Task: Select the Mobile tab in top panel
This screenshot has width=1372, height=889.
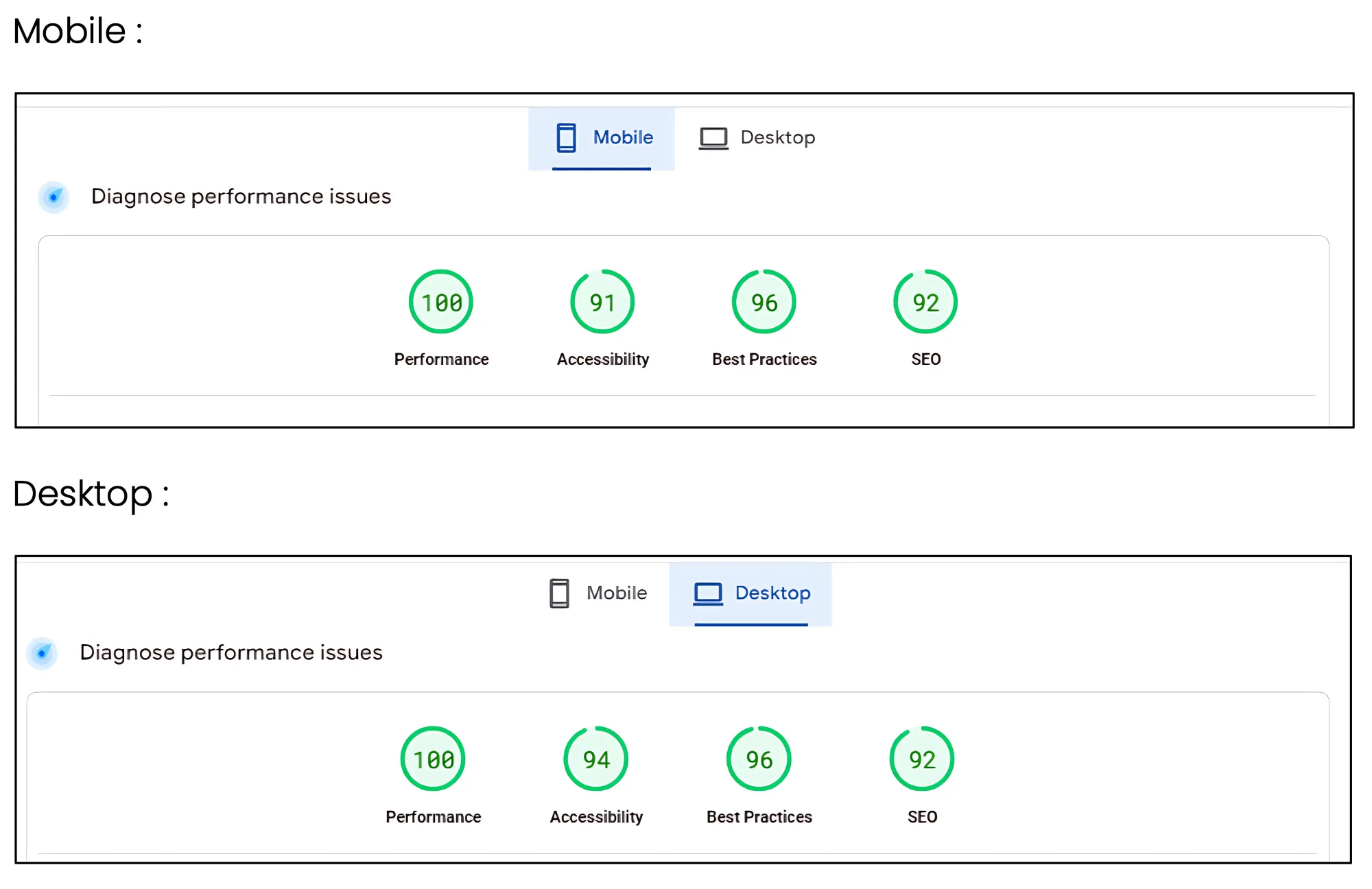Action: (x=602, y=139)
